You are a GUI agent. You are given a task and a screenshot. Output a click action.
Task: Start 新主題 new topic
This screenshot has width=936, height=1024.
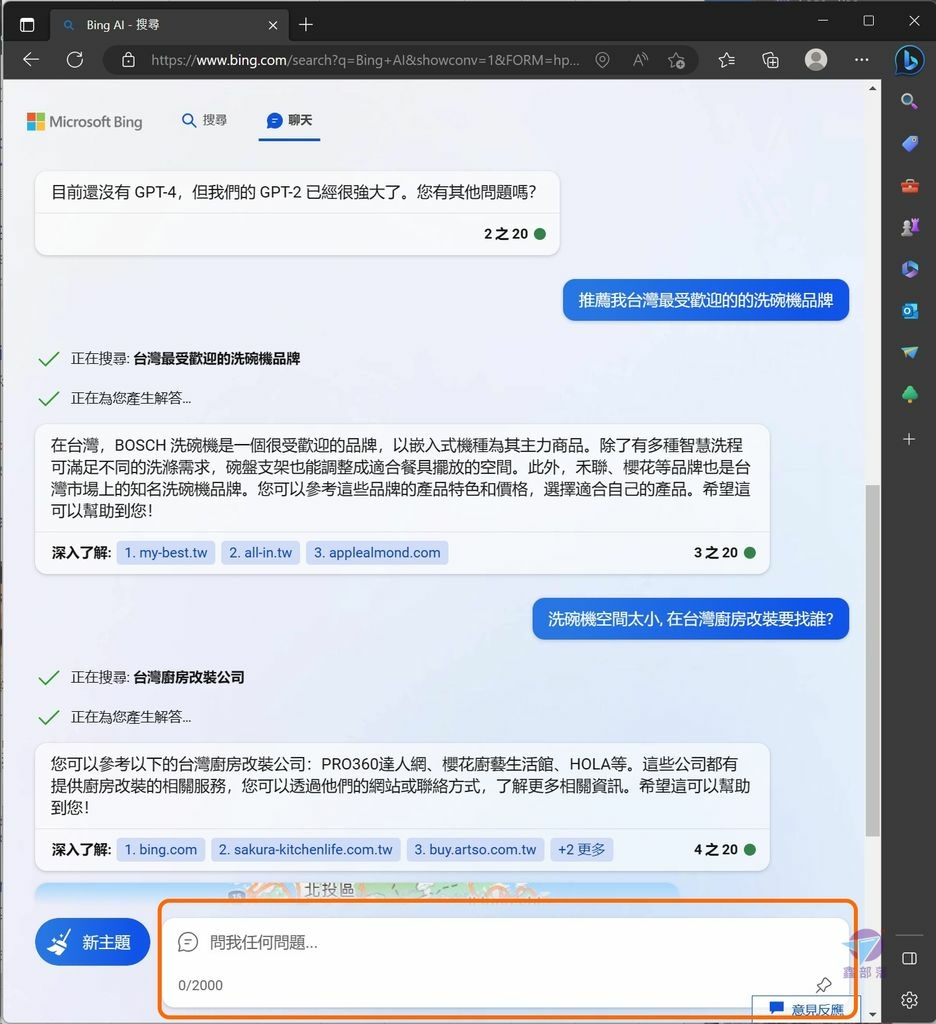coord(93,942)
